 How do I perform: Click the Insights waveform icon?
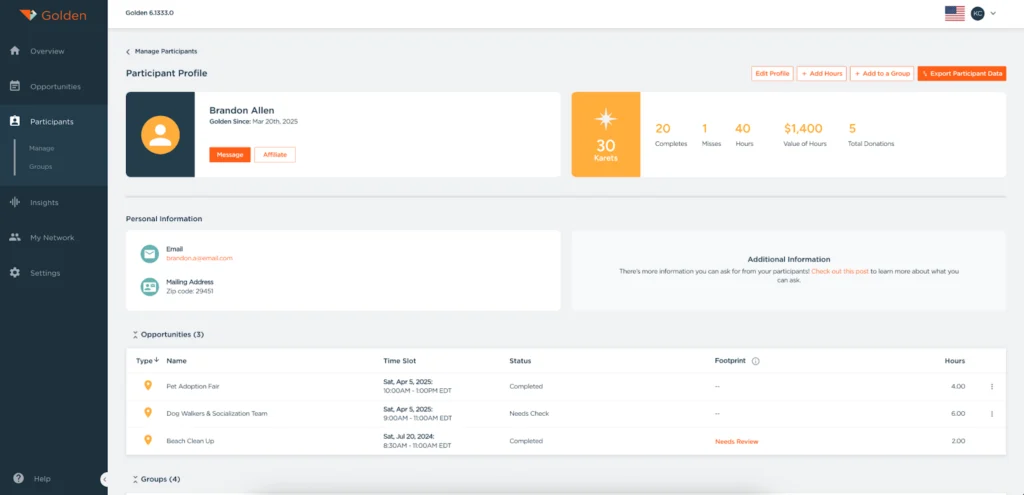pyautogui.click(x=15, y=202)
